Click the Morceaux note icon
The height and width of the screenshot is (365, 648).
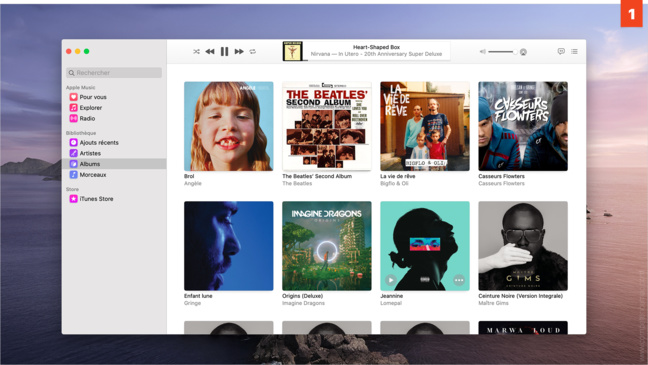click(x=73, y=175)
